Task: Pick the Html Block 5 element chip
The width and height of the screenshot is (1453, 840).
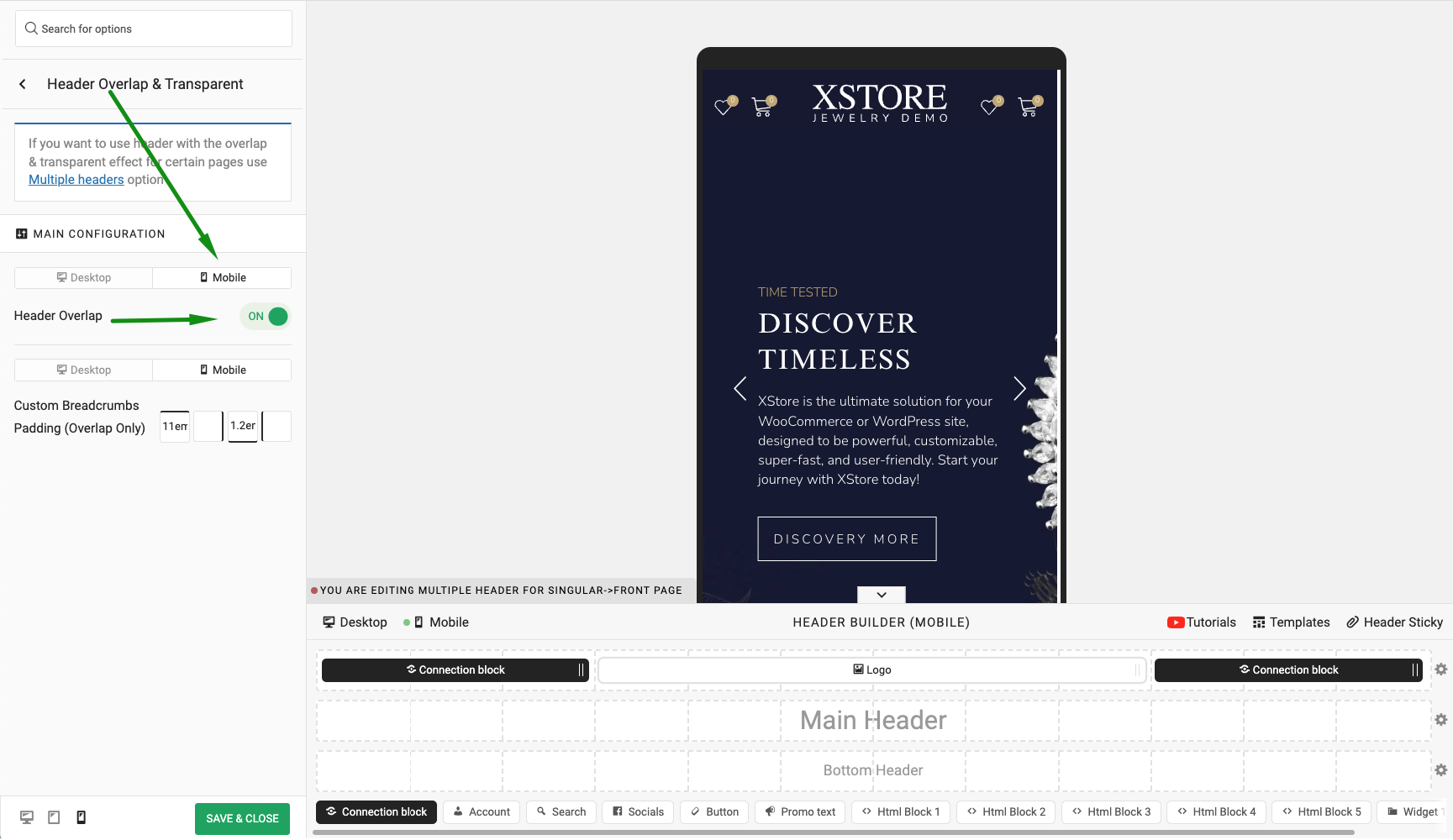Action: [1321, 812]
